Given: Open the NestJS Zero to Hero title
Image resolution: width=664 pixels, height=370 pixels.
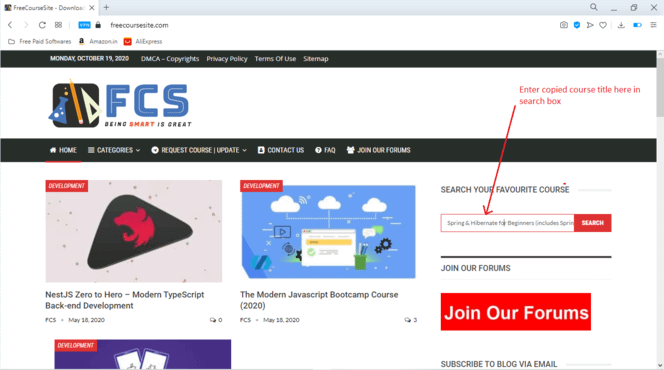Looking at the screenshot, I should pos(124,300).
